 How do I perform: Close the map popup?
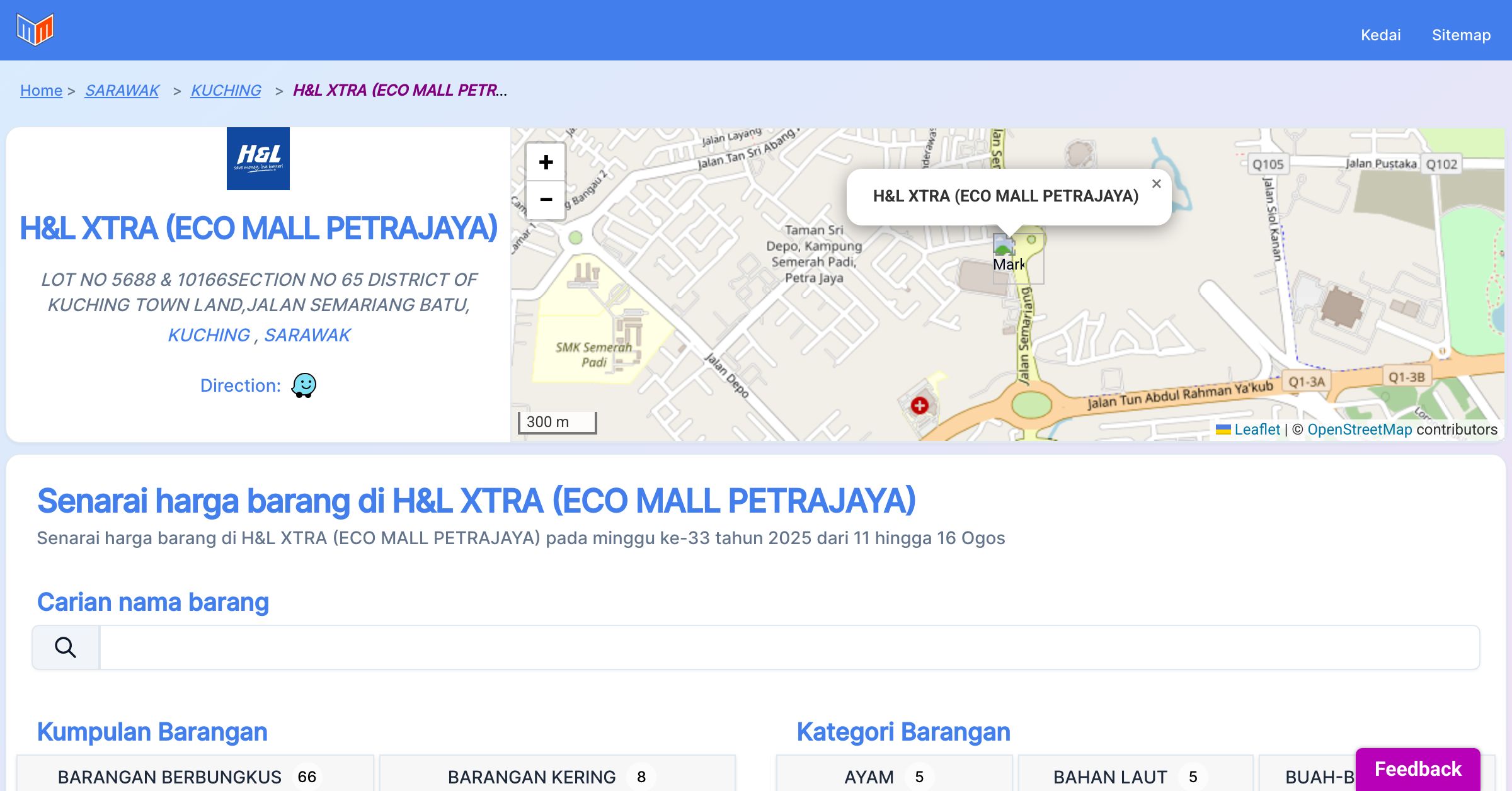1156,184
